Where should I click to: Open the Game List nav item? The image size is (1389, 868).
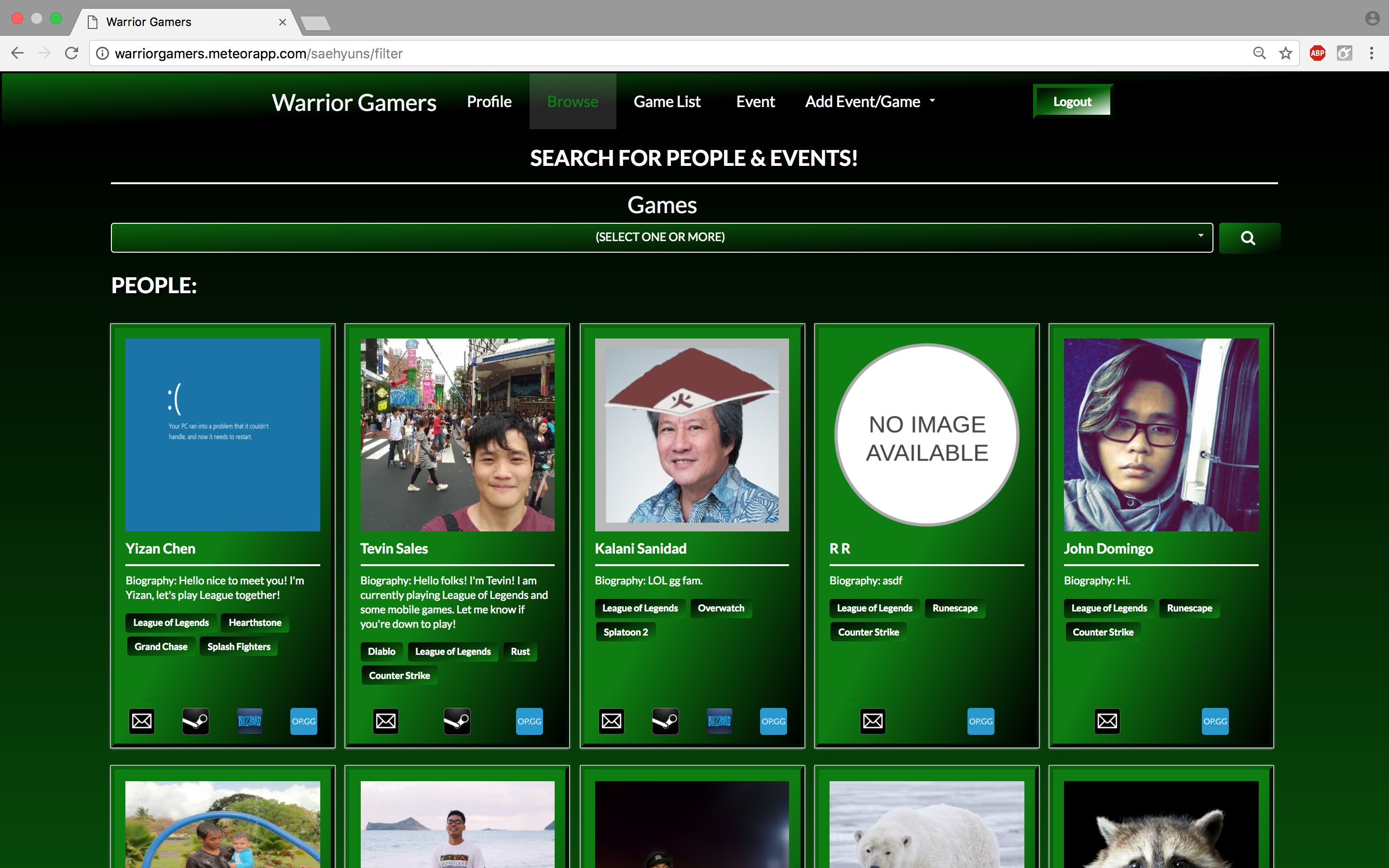tap(667, 102)
